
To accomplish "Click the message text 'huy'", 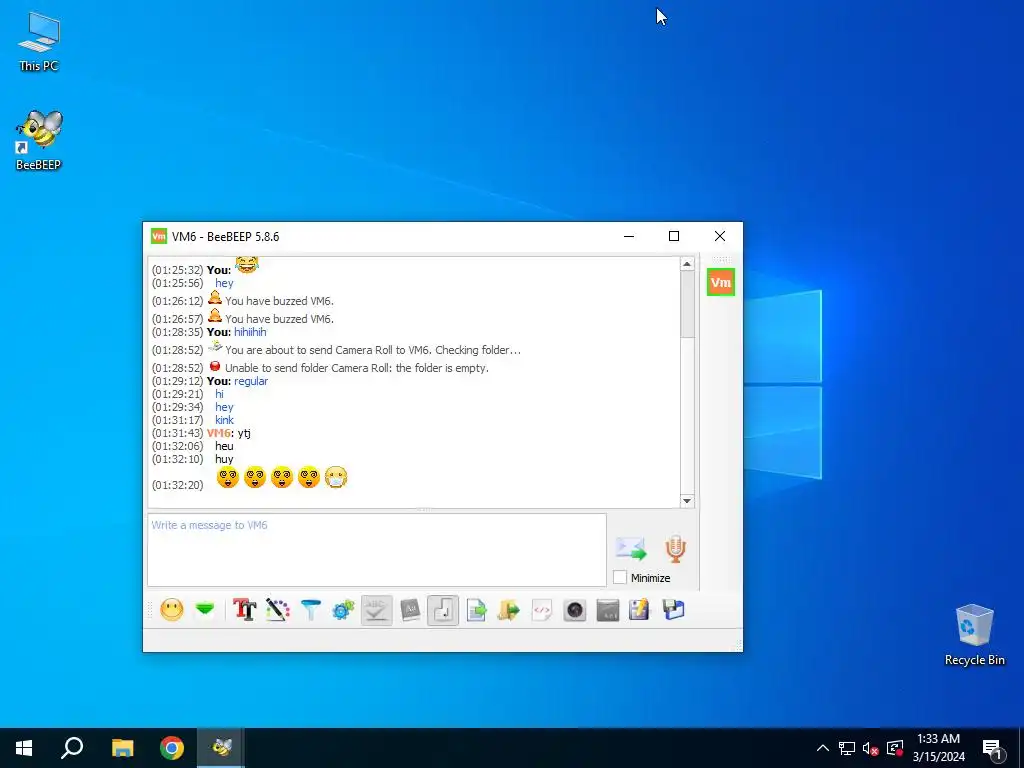I will click(x=224, y=459).
